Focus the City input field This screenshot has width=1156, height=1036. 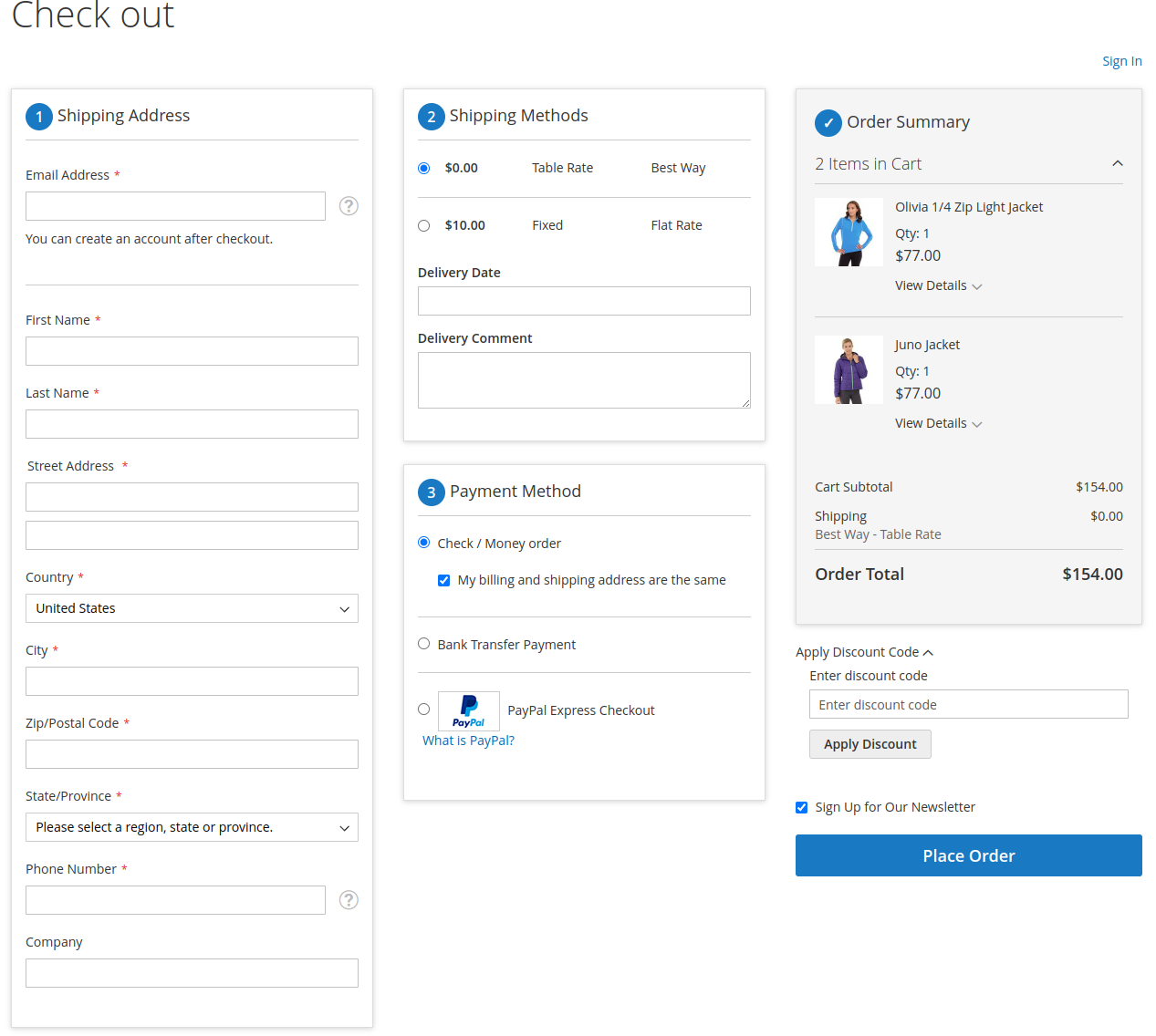pos(192,681)
